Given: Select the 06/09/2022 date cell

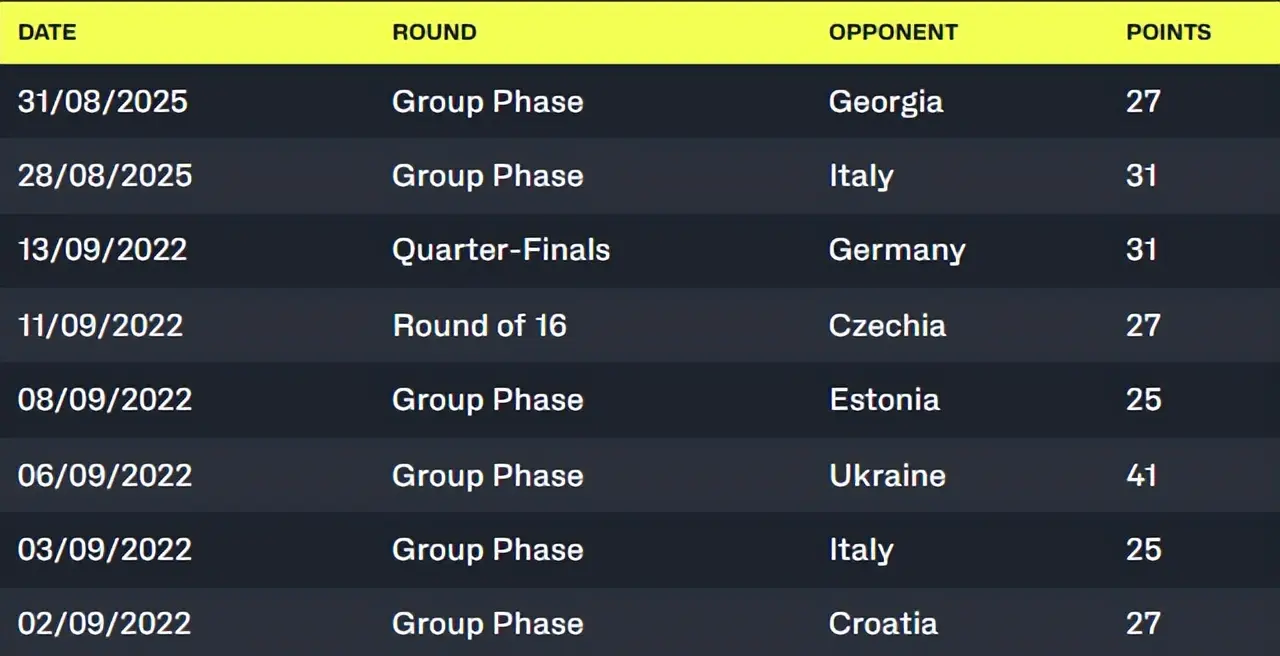Looking at the screenshot, I should [x=105, y=475].
